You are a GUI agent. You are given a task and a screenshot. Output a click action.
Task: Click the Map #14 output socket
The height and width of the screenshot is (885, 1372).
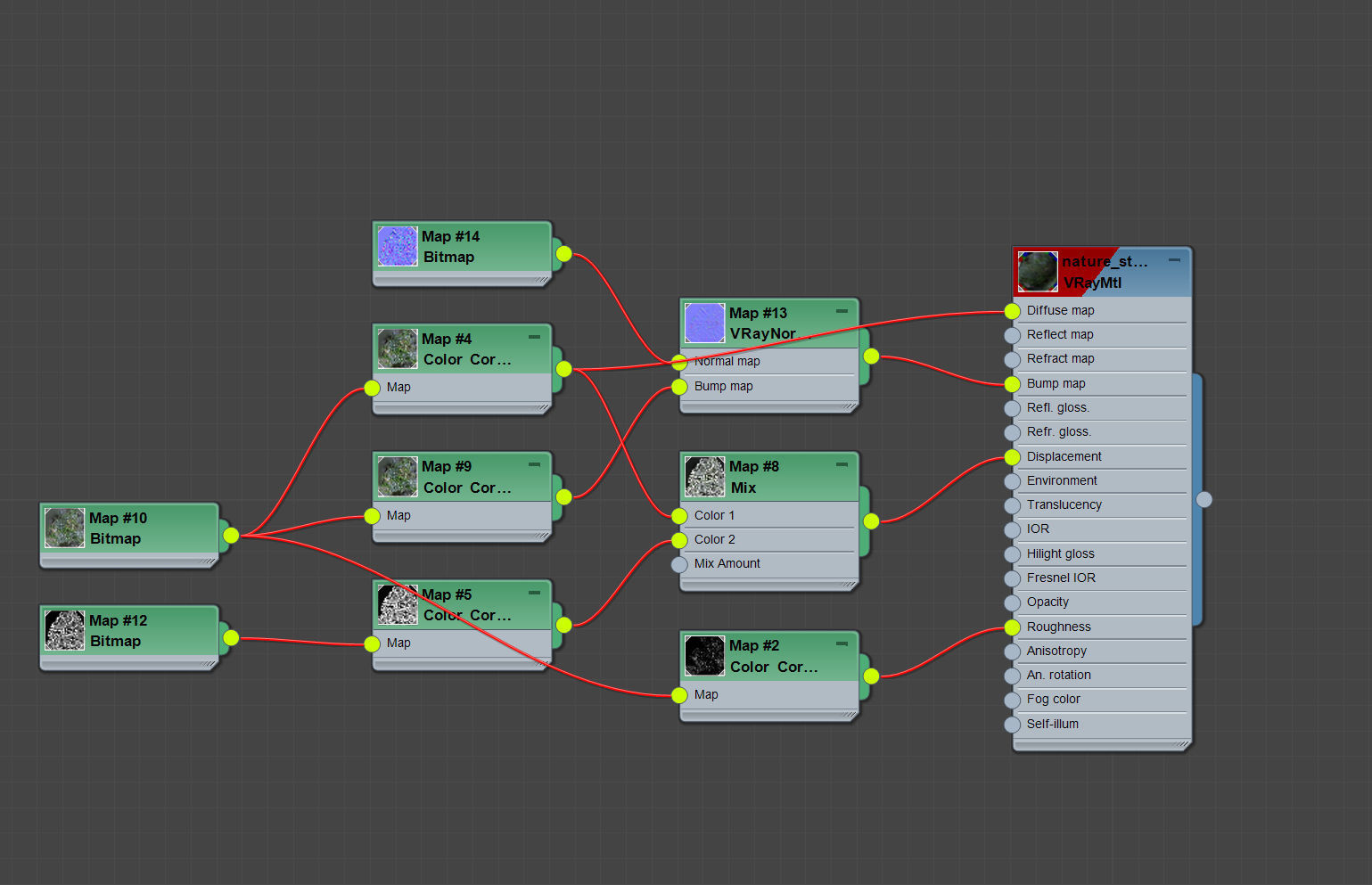[x=563, y=254]
